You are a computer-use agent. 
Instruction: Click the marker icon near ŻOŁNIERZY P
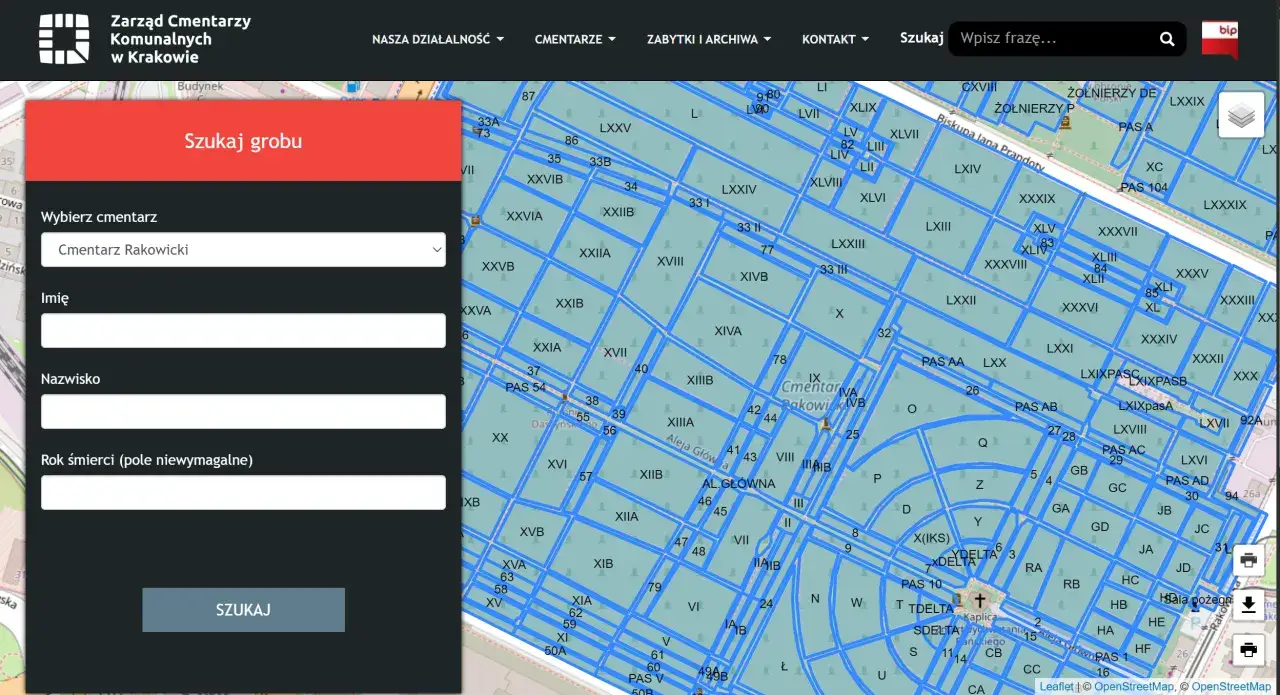(1065, 123)
